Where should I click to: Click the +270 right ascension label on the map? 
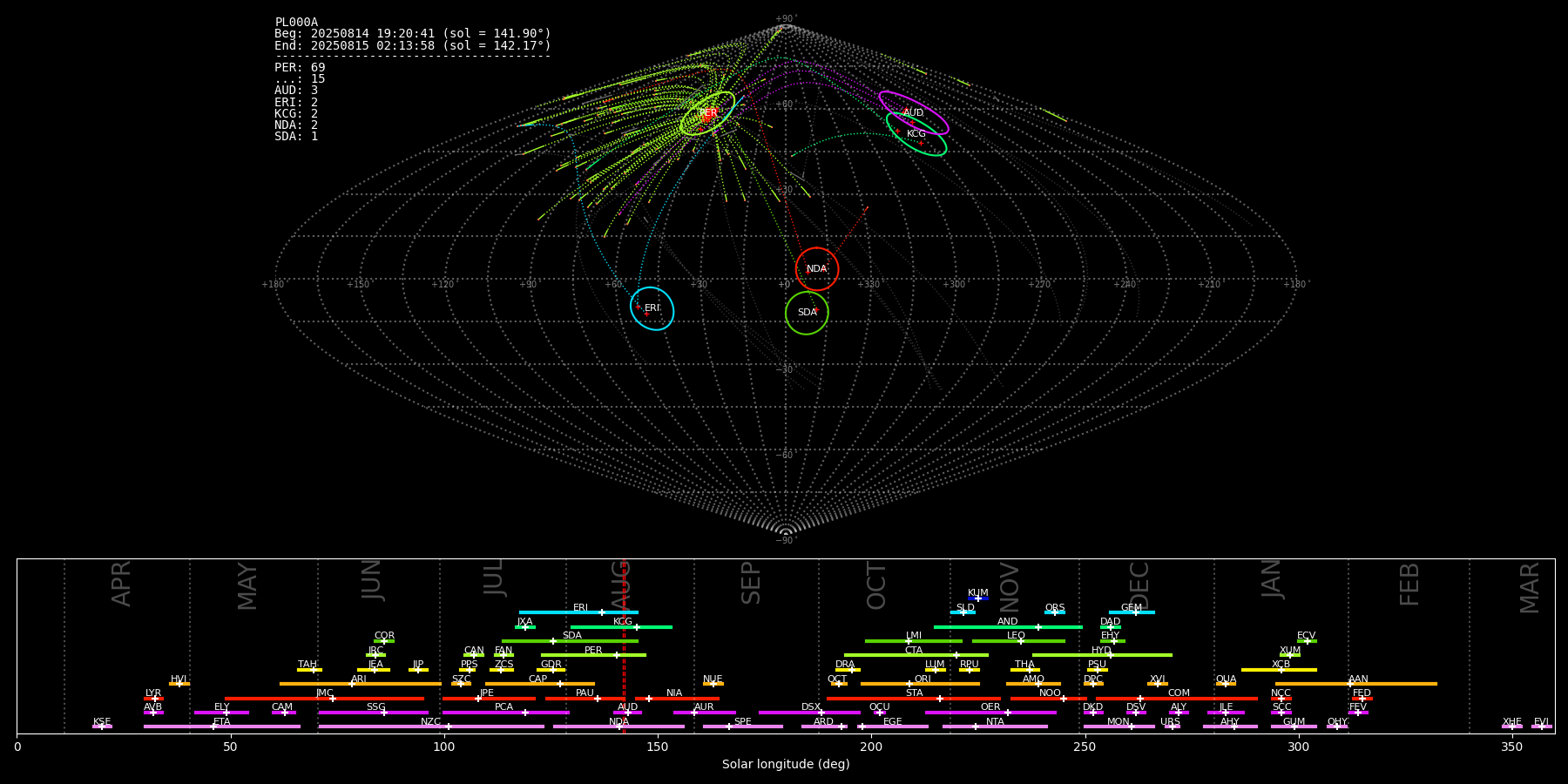click(x=1039, y=285)
